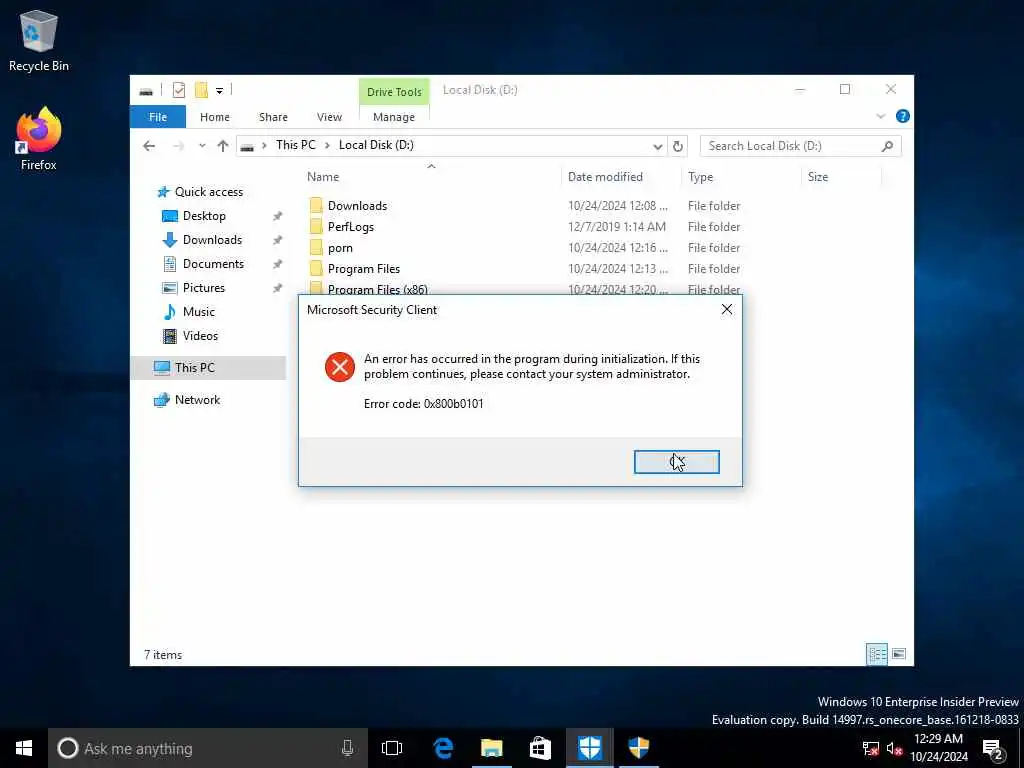Open the Windows Defender blue shield taskbar icon

pyautogui.click(x=590, y=748)
